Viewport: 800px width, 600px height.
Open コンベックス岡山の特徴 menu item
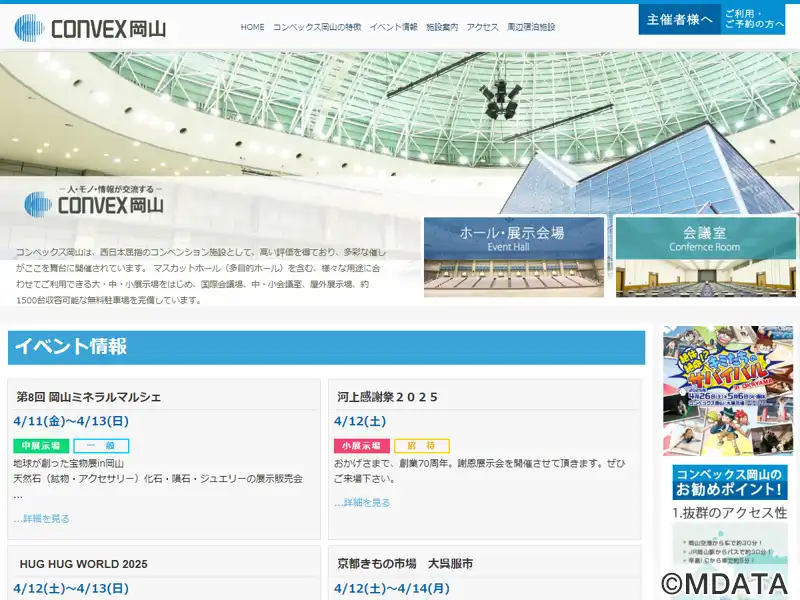(x=317, y=27)
